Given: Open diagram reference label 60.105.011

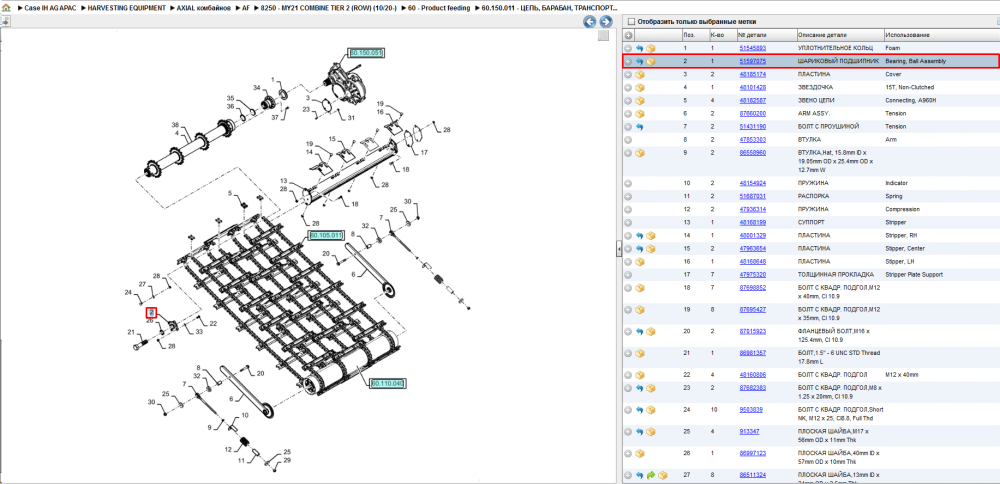Looking at the screenshot, I should tap(327, 235).
